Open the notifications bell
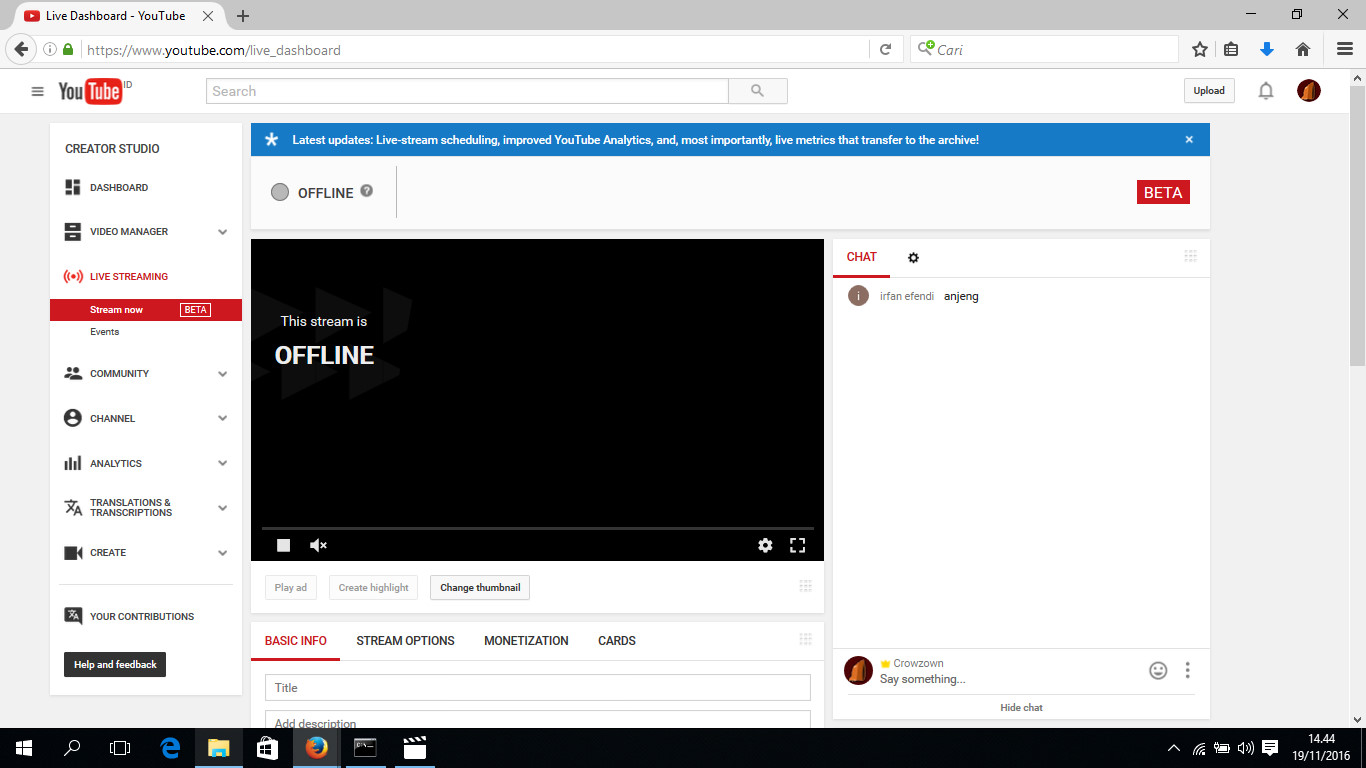 click(x=1266, y=91)
